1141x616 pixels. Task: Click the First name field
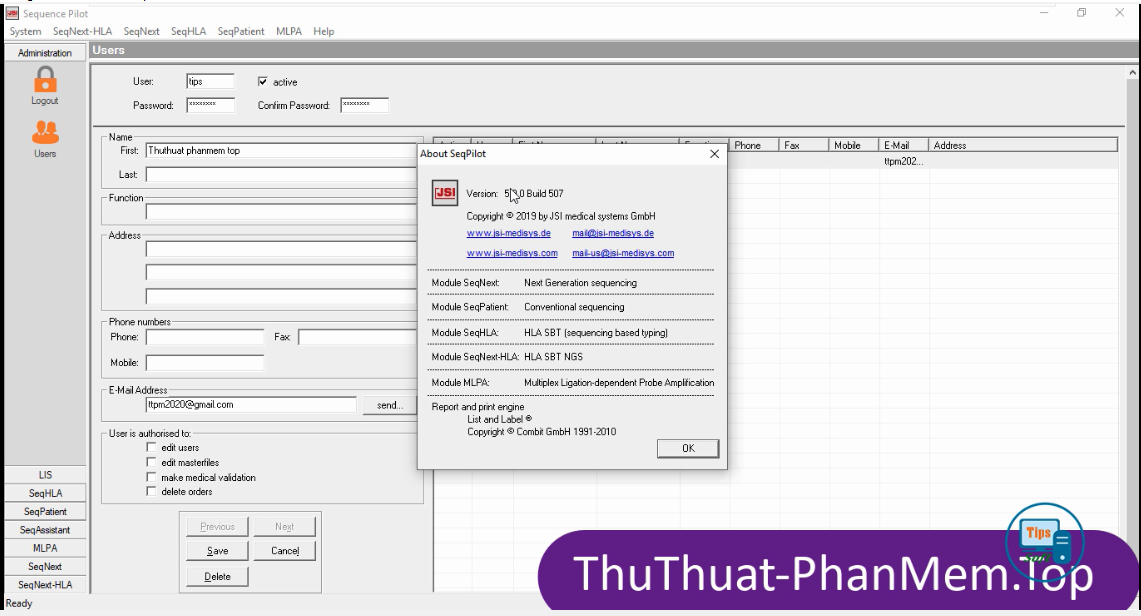point(282,151)
